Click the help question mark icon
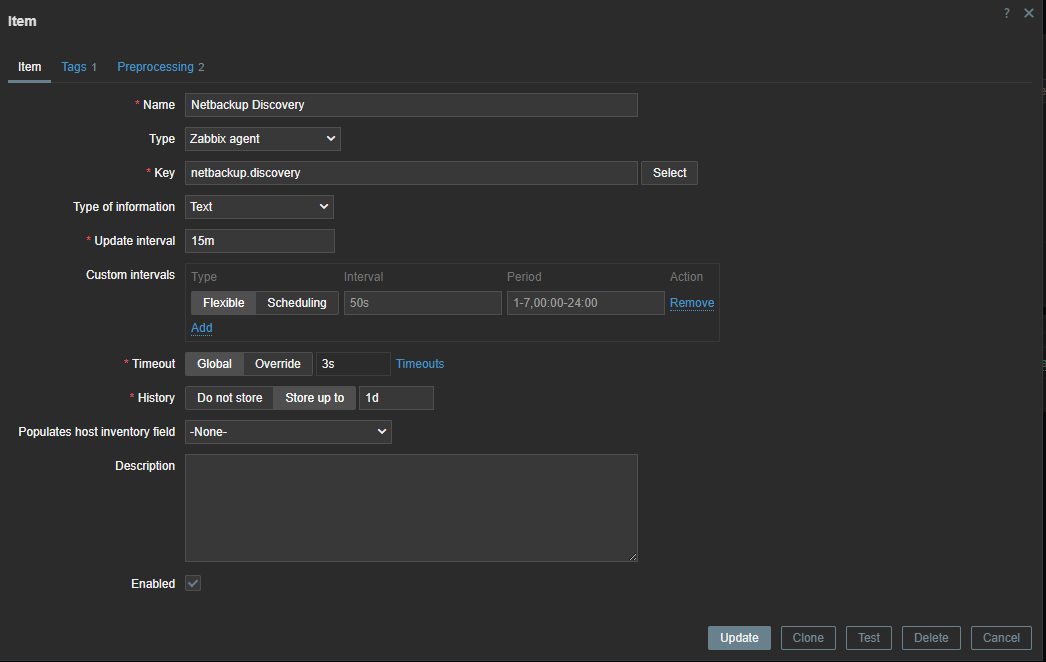This screenshot has height=662, width=1046. [1006, 13]
